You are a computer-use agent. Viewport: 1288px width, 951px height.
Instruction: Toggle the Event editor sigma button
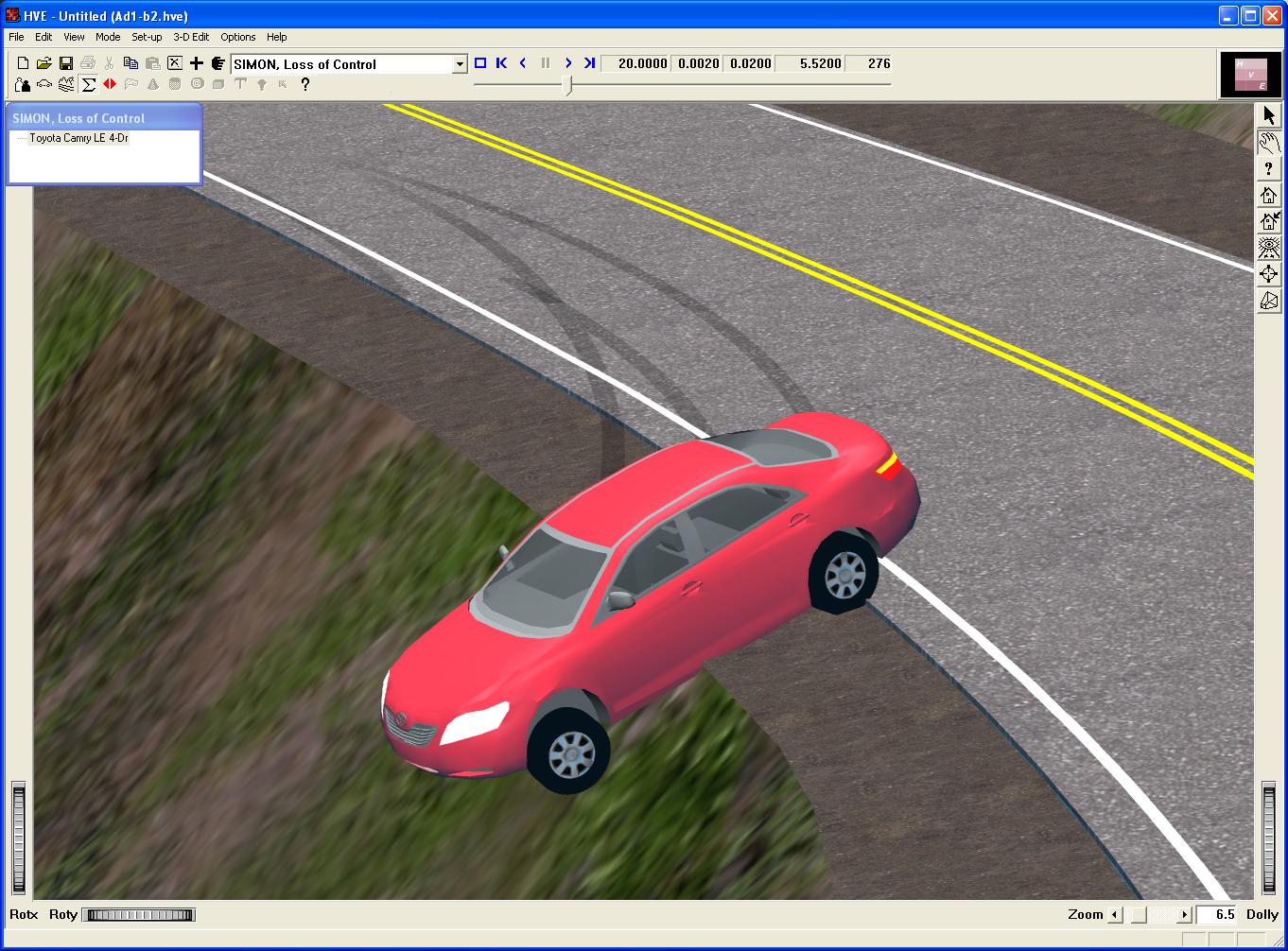click(88, 85)
